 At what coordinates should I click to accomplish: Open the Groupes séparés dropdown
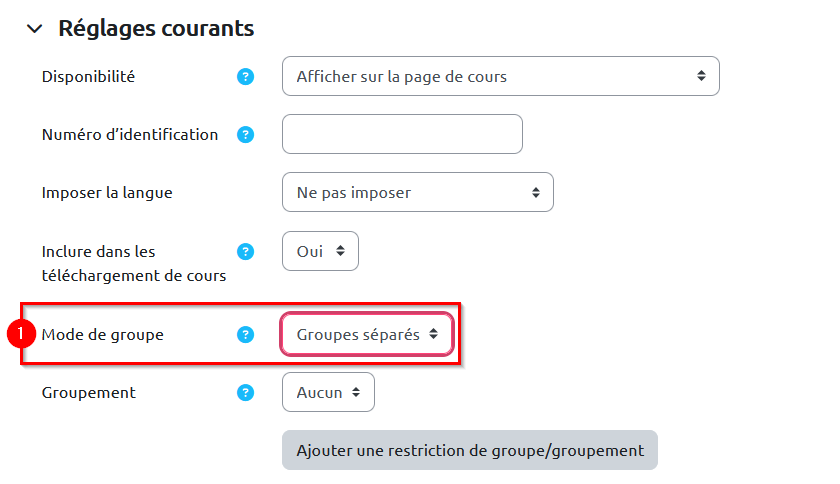367,335
